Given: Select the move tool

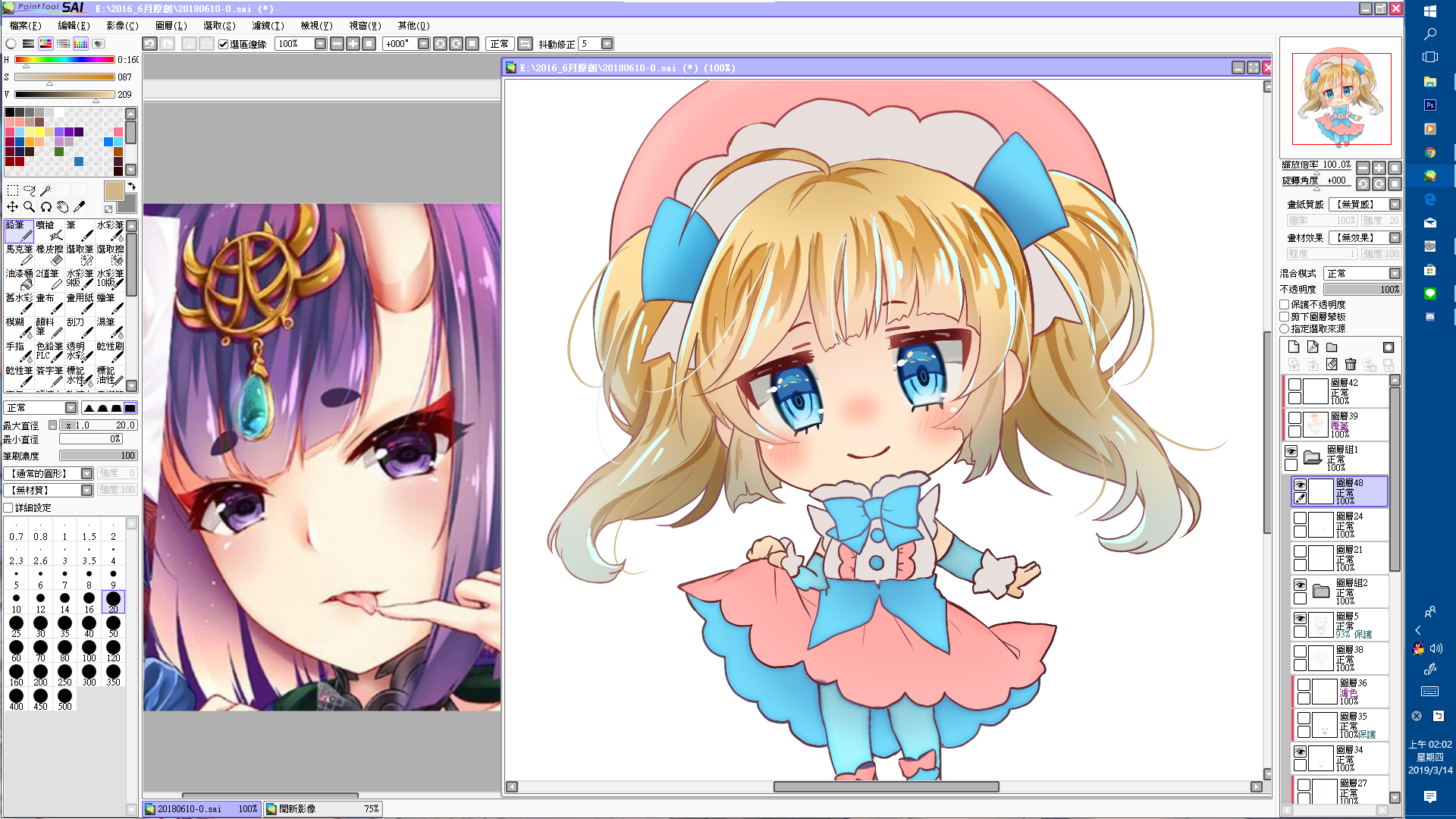Looking at the screenshot, I should pyautogui.click(x=13, y=207).
